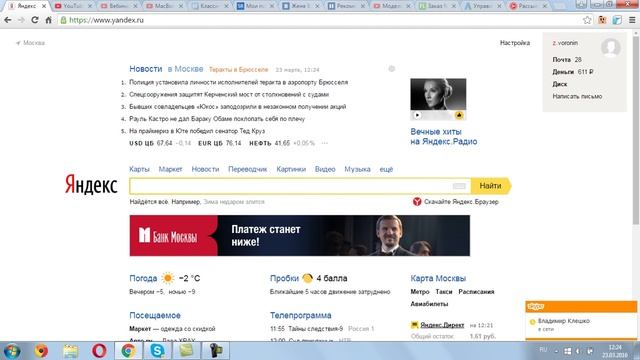Open Пробки traffic link

[x=284, y=278]
